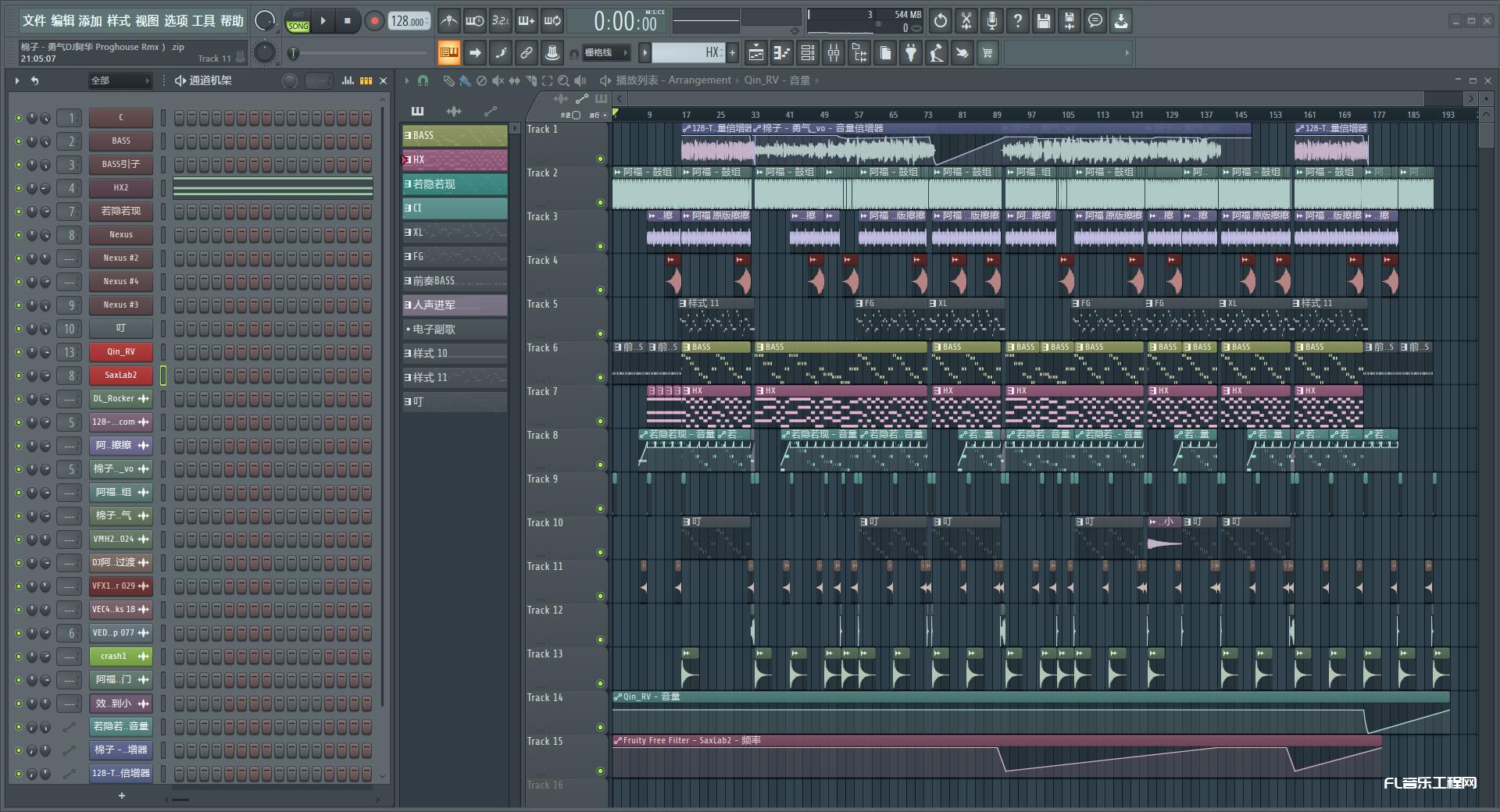Open the playlist window icon
This screenshot has height=812, width=1500.
click(x=756, y=53)
